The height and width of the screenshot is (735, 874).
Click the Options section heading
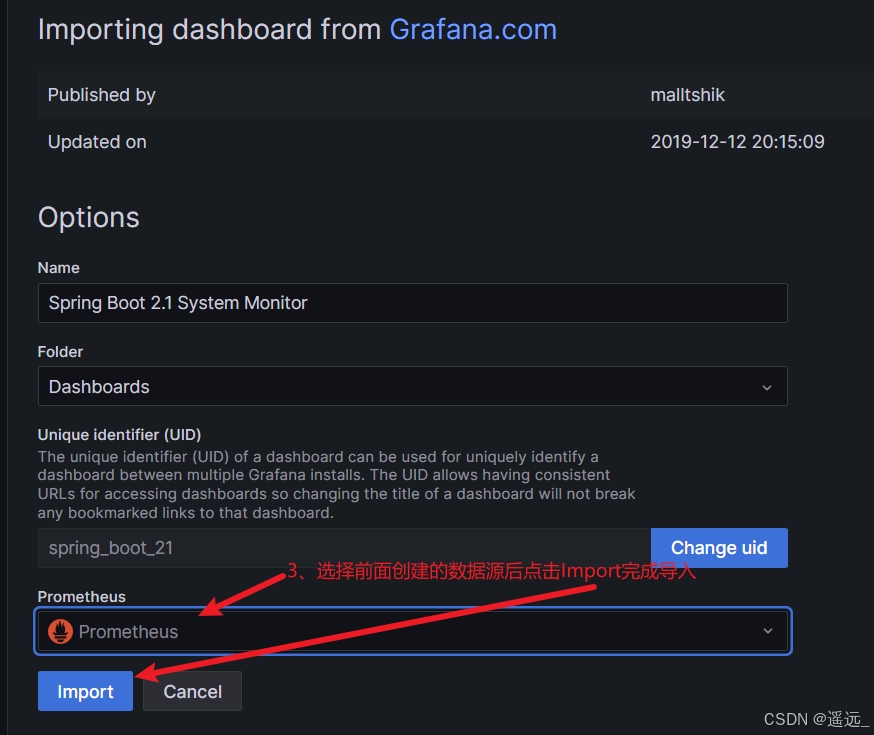pos(89,217)
